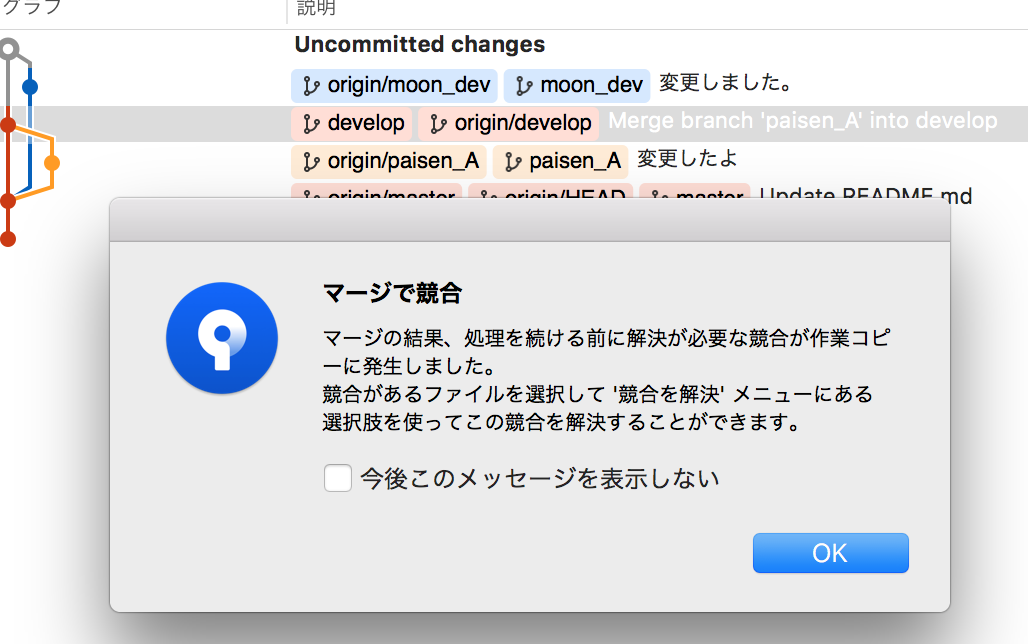
Task: Click the マージで競合 dialog heading
Action: pos(393,293)
